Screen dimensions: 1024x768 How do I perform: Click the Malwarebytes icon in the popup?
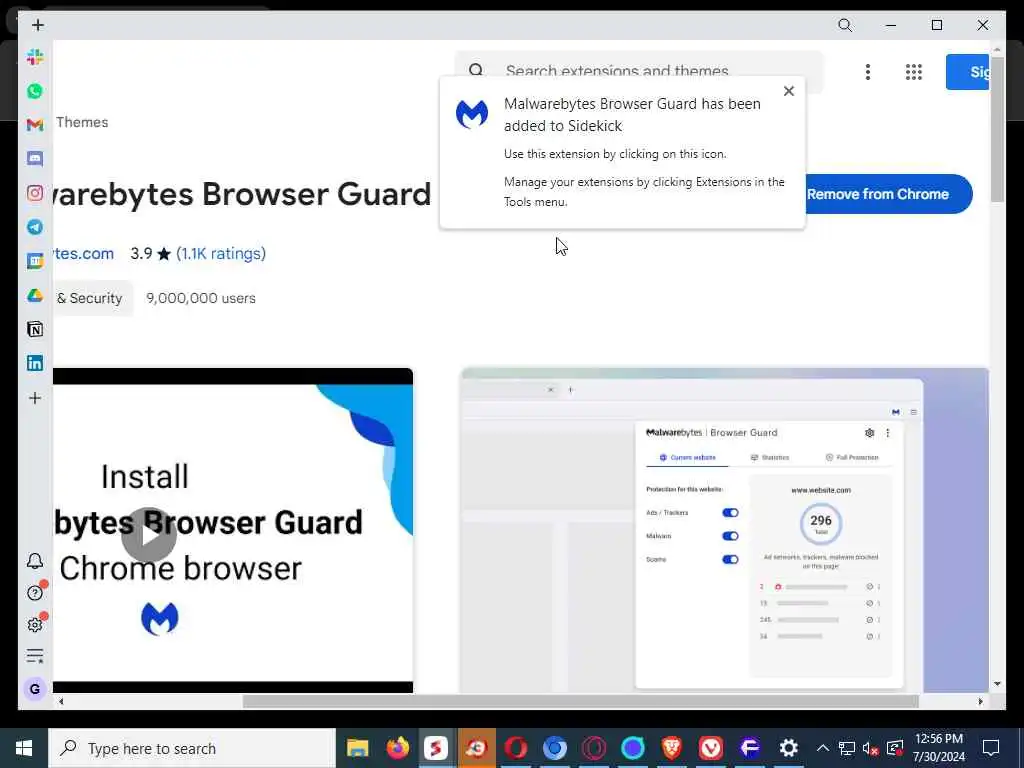[x=472, y=114]
